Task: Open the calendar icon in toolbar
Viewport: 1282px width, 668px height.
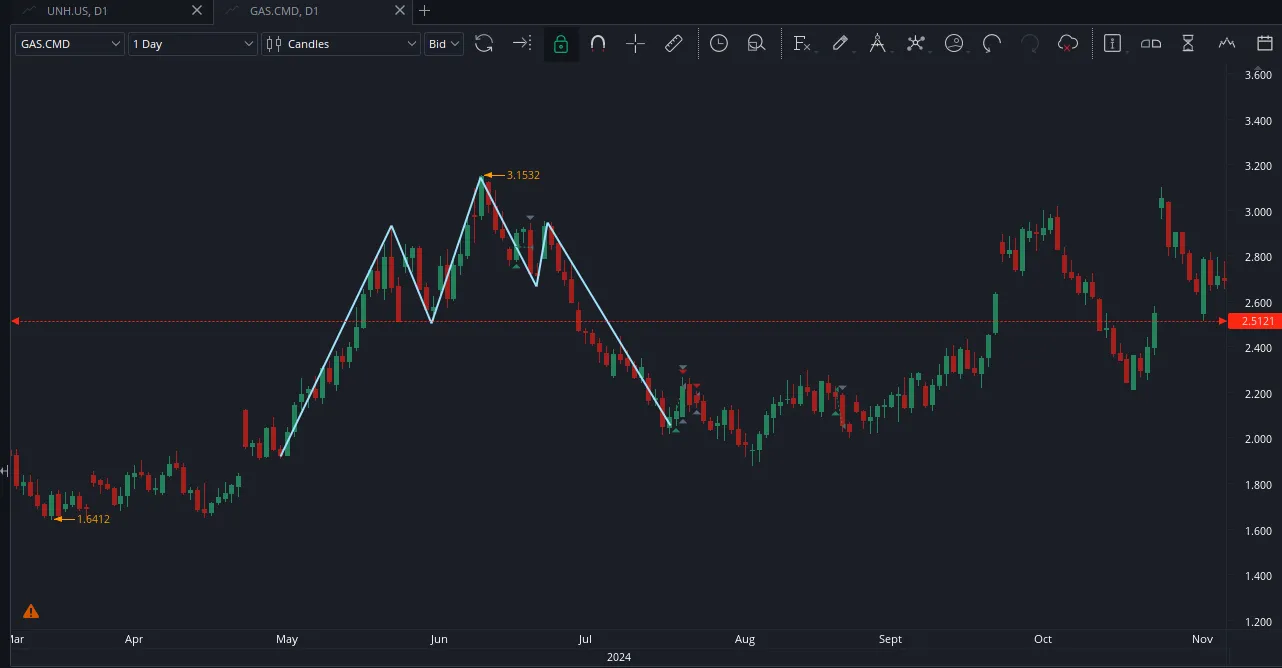Action: pyautogui.click(x=1264, y=43)
